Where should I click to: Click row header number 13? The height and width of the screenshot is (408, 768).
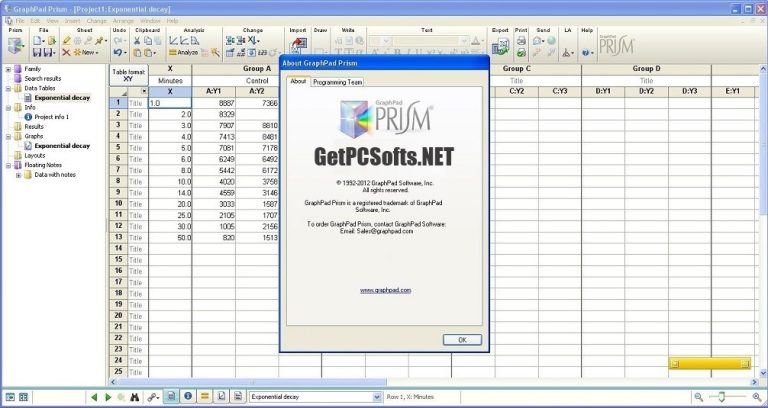[x=118, y=238]
